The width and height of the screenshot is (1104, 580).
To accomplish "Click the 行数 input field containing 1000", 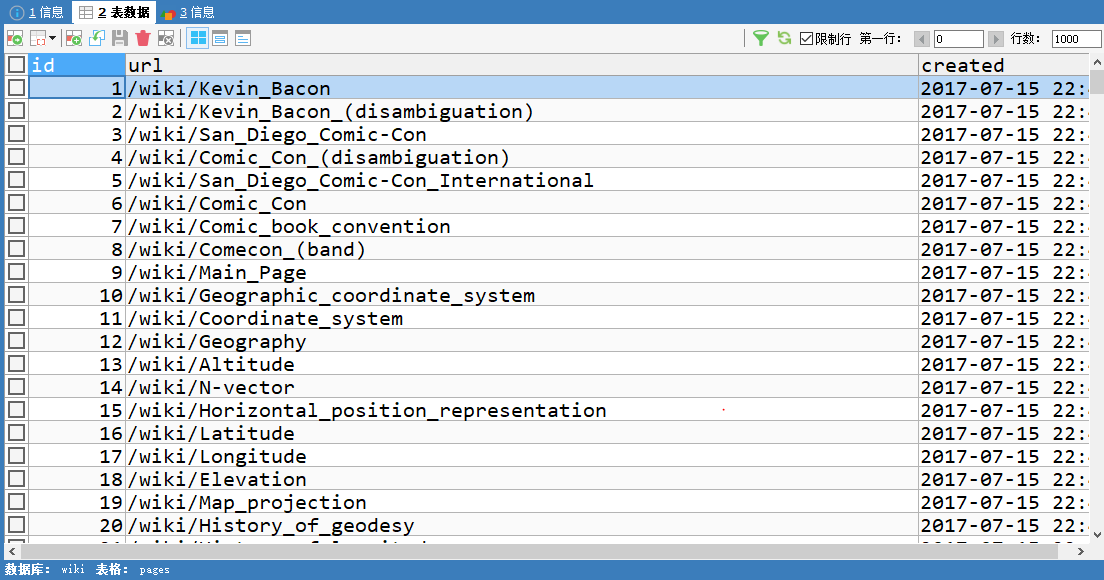I will [x=1077, y=39].
